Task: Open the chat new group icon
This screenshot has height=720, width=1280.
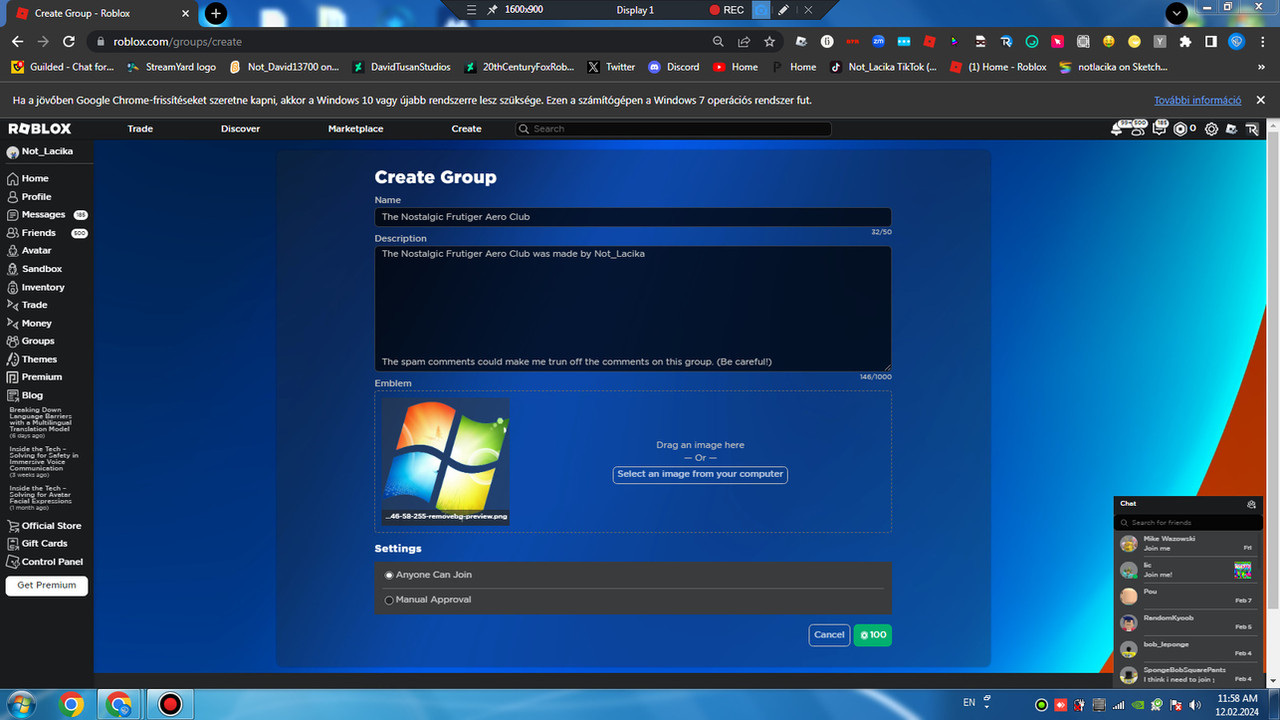Action: (1251, 504)
